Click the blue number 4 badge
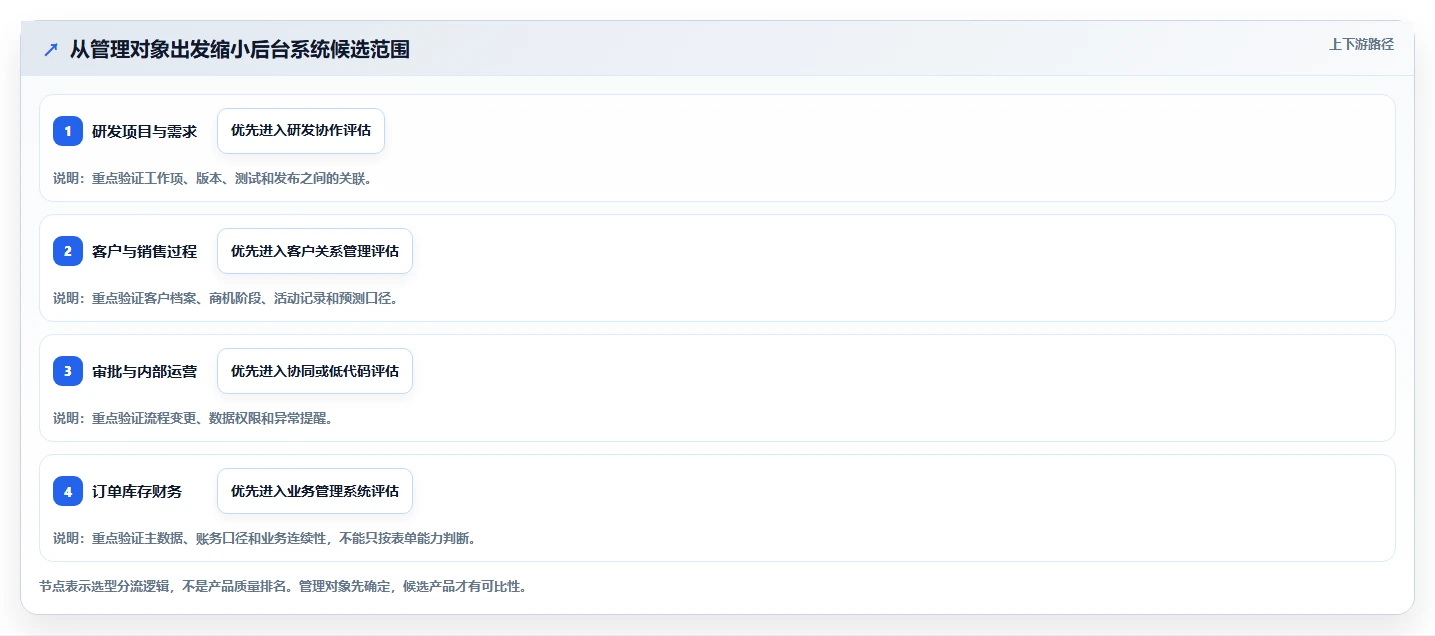Viewport: 1435px width, 636px height. click(68, 491)
